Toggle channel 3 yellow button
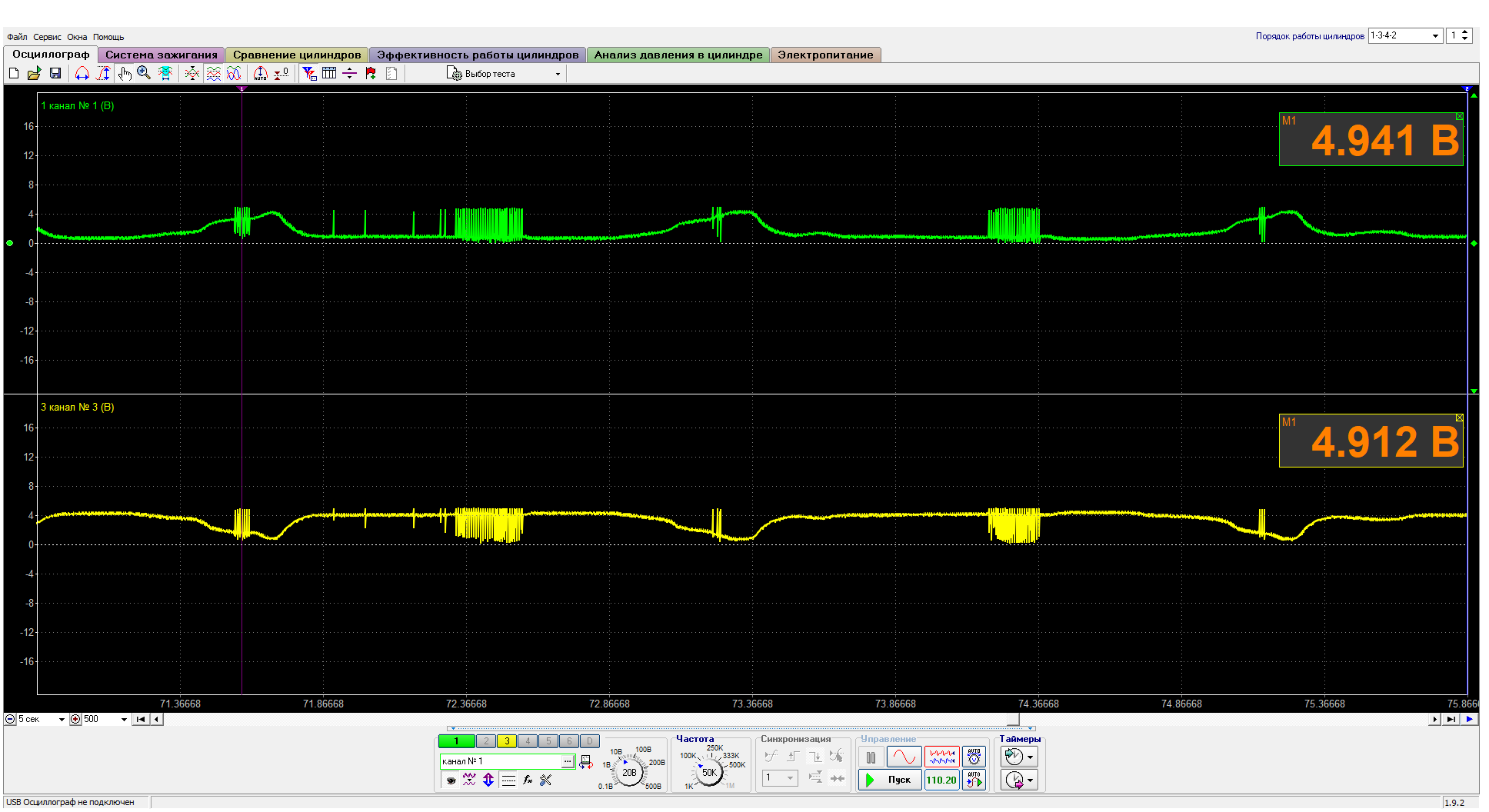Screen dimensions: 1489x812 (x=507, y=741)
